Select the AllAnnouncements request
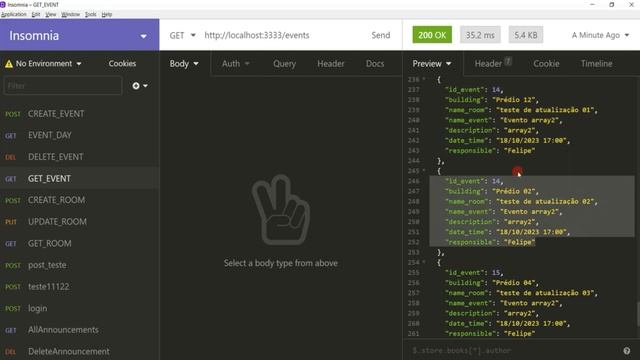This screenshot has width=640, height=360. pyautogui.click(x=80, y=330)
